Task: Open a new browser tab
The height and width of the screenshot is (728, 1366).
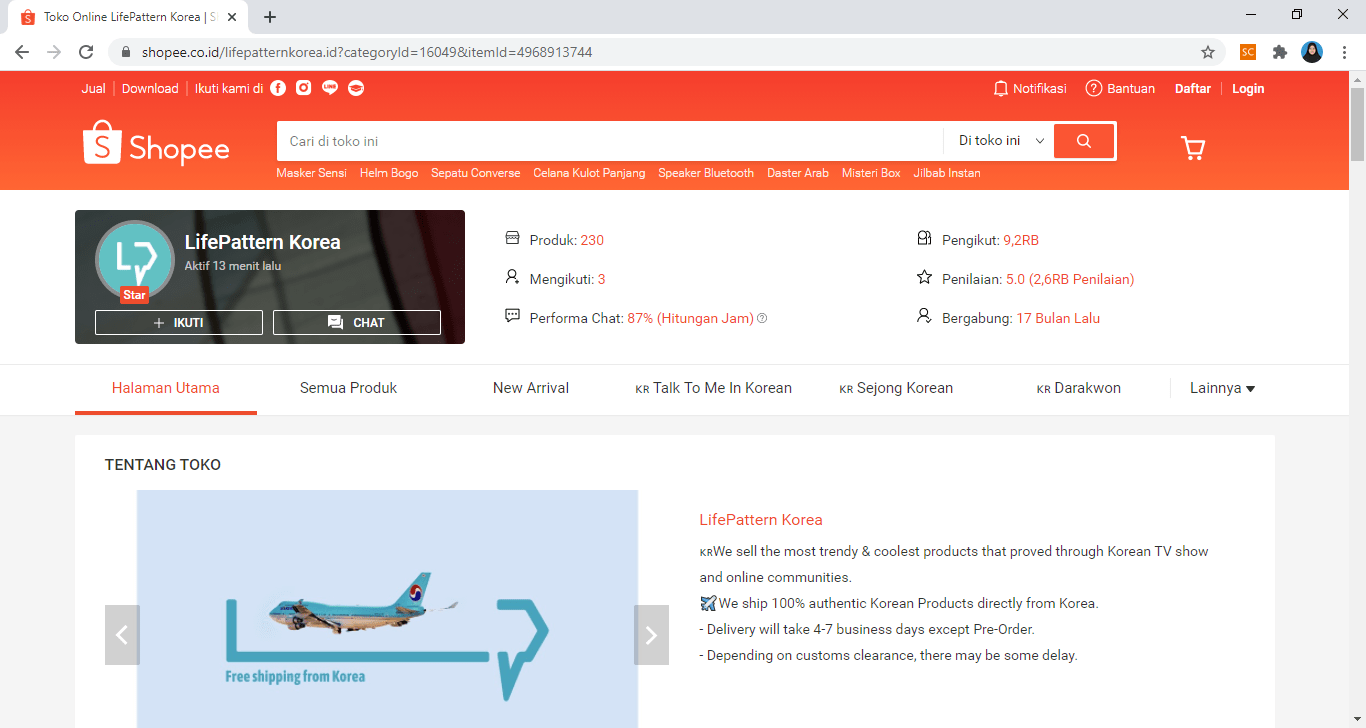Action: coord(270,17)
